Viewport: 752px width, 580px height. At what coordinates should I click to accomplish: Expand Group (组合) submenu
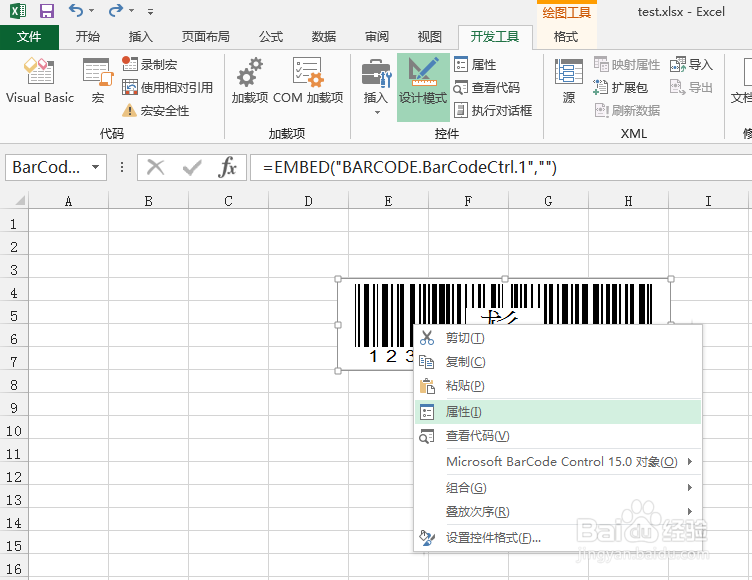click(558, 488)
